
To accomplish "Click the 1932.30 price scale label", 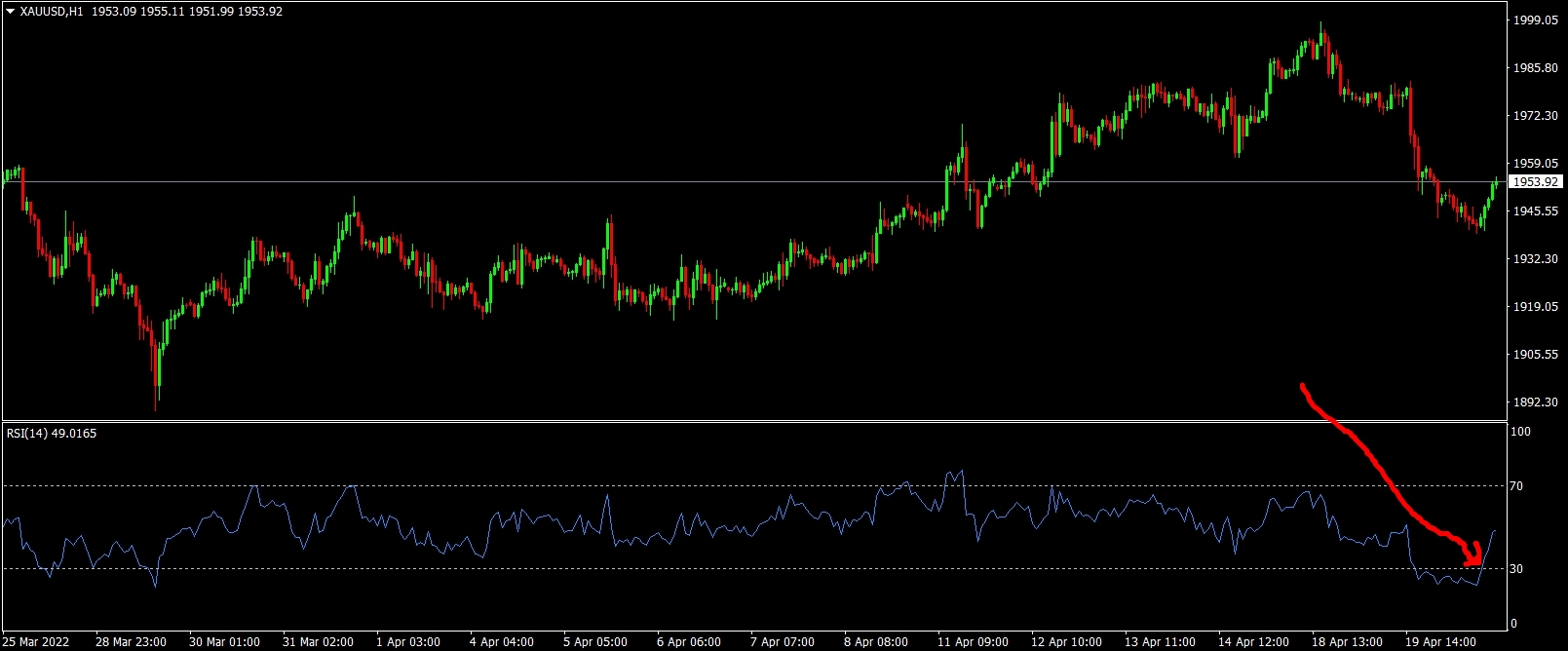I will (1535, 259).
